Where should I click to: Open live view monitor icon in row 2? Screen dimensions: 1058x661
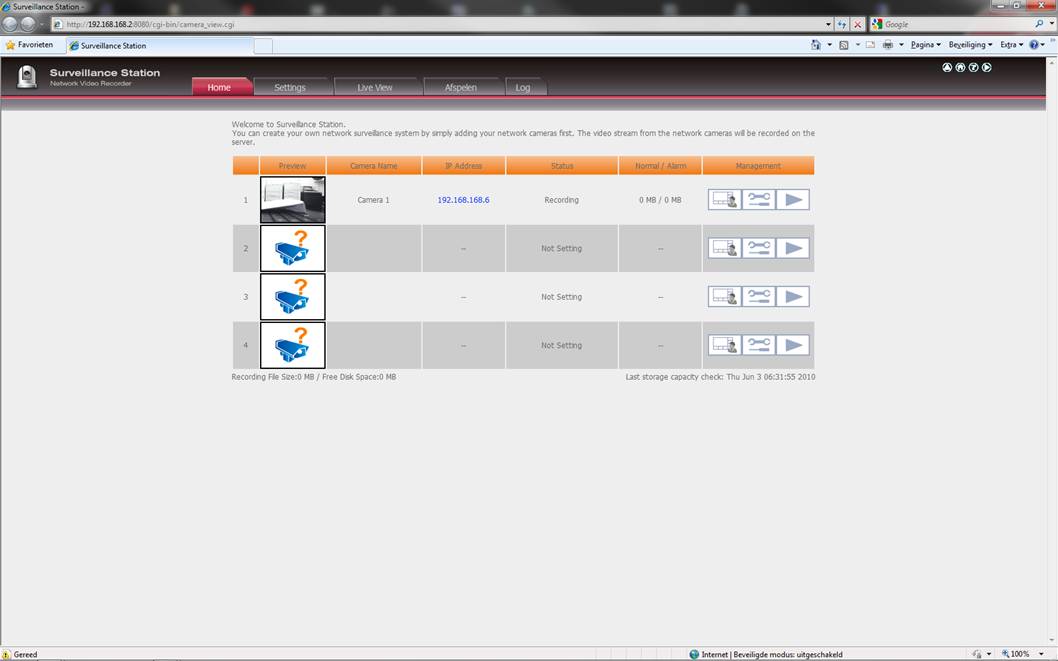(725, 248)
